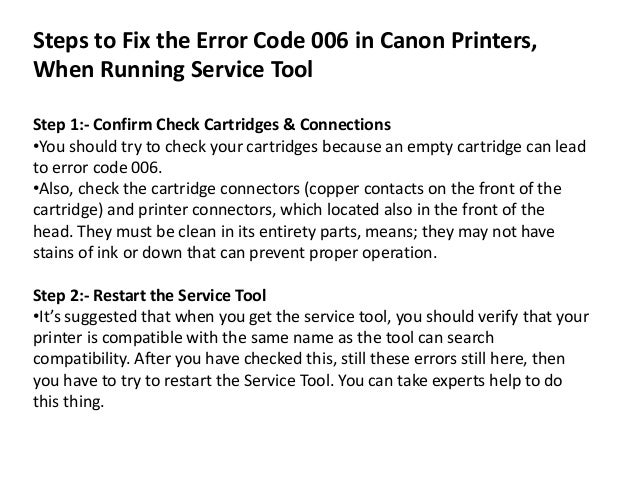The height and width of the screenshot is (479, 638).
Task: Click the words 'cartridge) and printer connectors'
Action: click(154, 210)
